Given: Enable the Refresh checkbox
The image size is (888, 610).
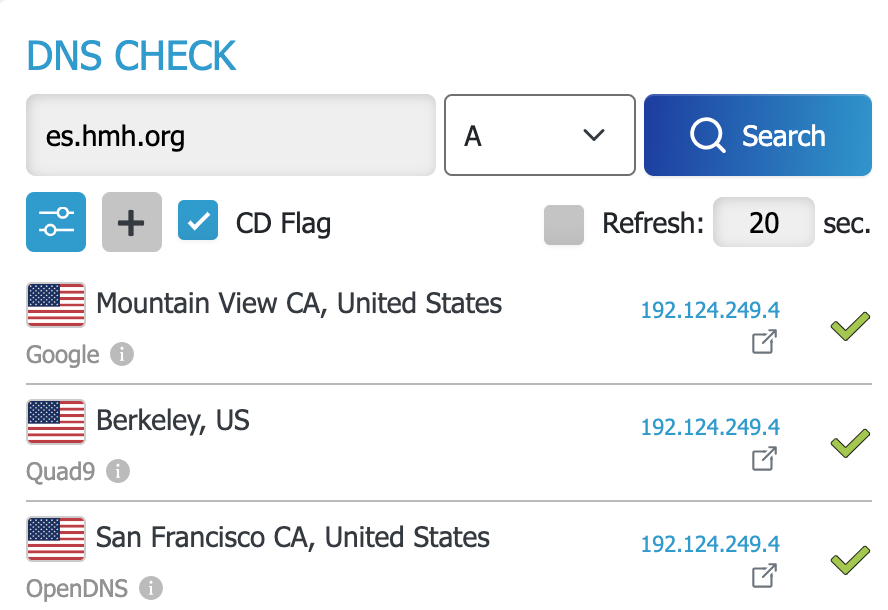Looking at the screenshot, I should pos(563,225).
